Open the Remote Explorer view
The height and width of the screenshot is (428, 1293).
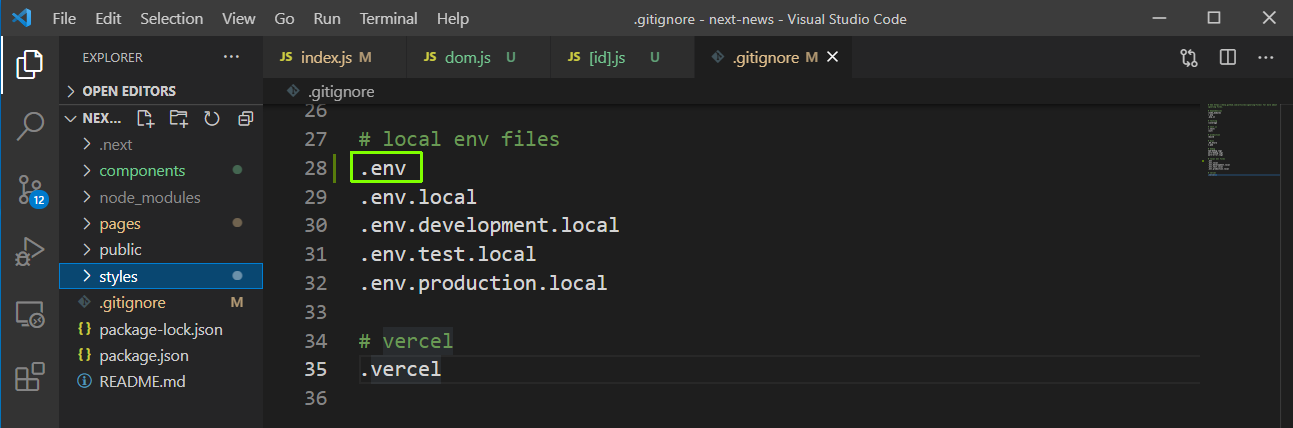[x=30, y=315]
